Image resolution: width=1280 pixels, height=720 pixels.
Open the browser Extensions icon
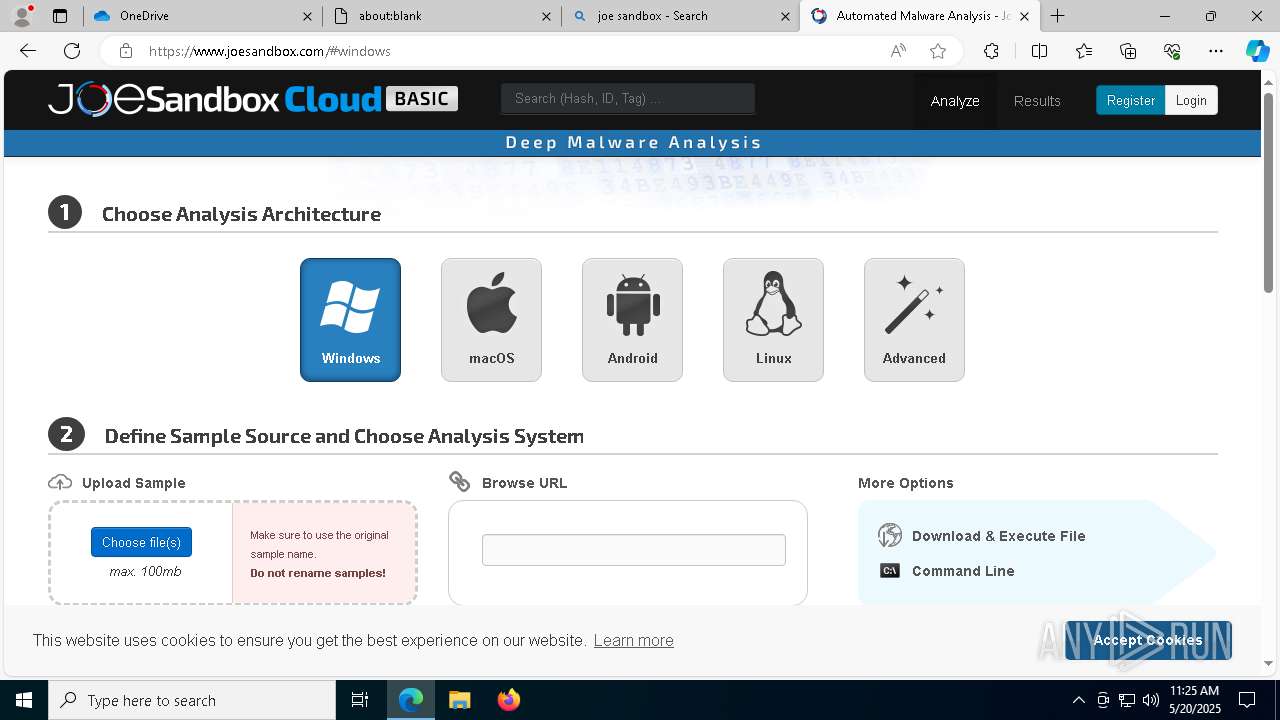click(991, 51)
